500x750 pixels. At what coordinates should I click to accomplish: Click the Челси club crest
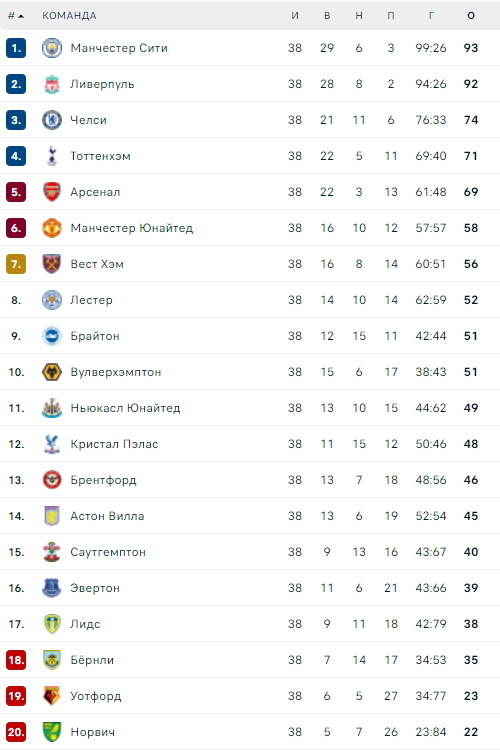pos(52,120)
